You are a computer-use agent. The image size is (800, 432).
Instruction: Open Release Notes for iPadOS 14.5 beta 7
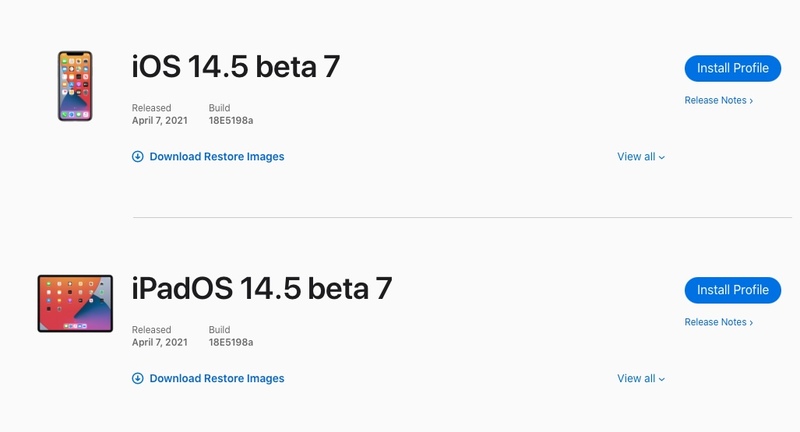(x=718, y=322)
